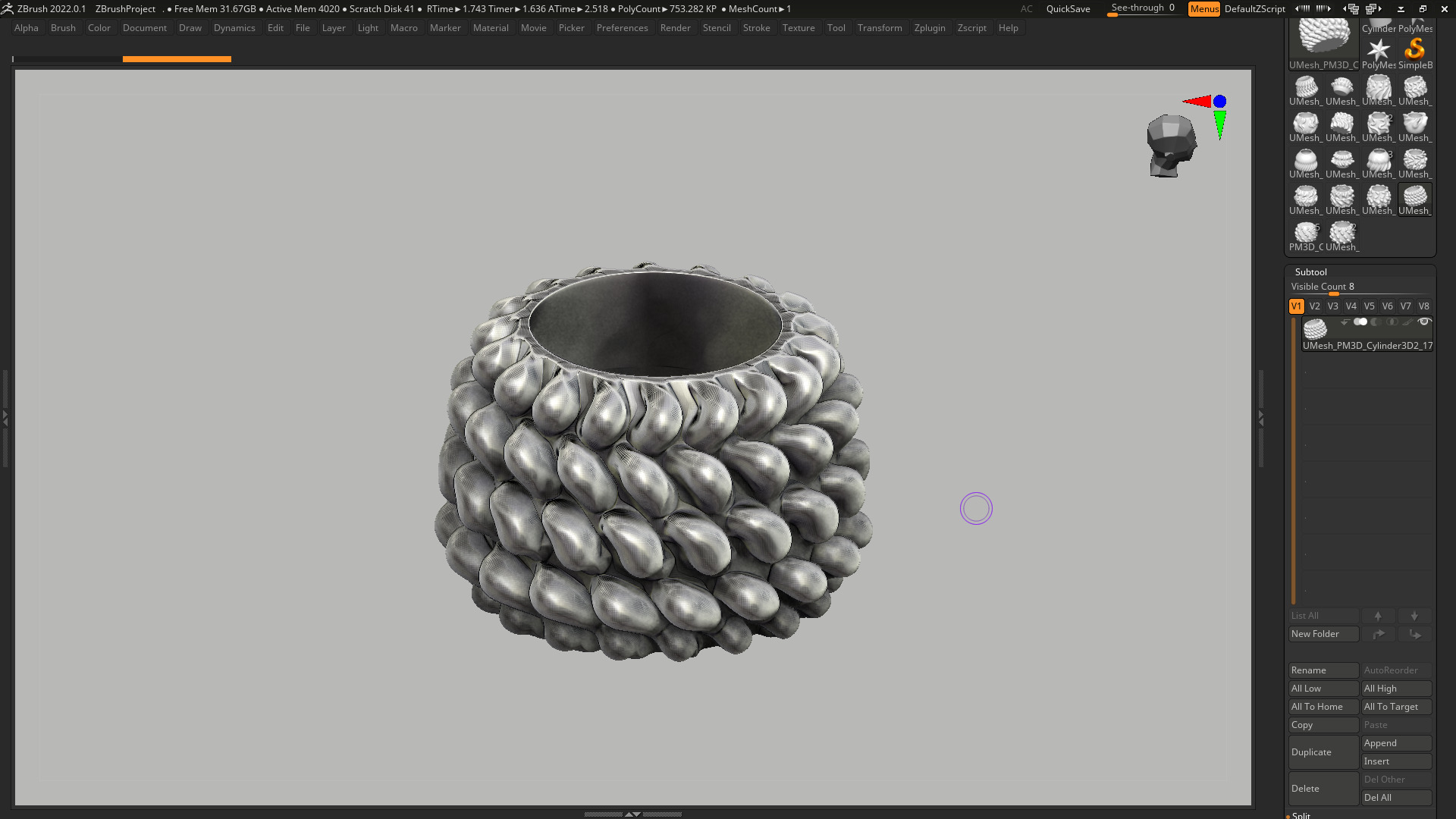
Task: Load next UI color scheme
Action: point(1373,9)
